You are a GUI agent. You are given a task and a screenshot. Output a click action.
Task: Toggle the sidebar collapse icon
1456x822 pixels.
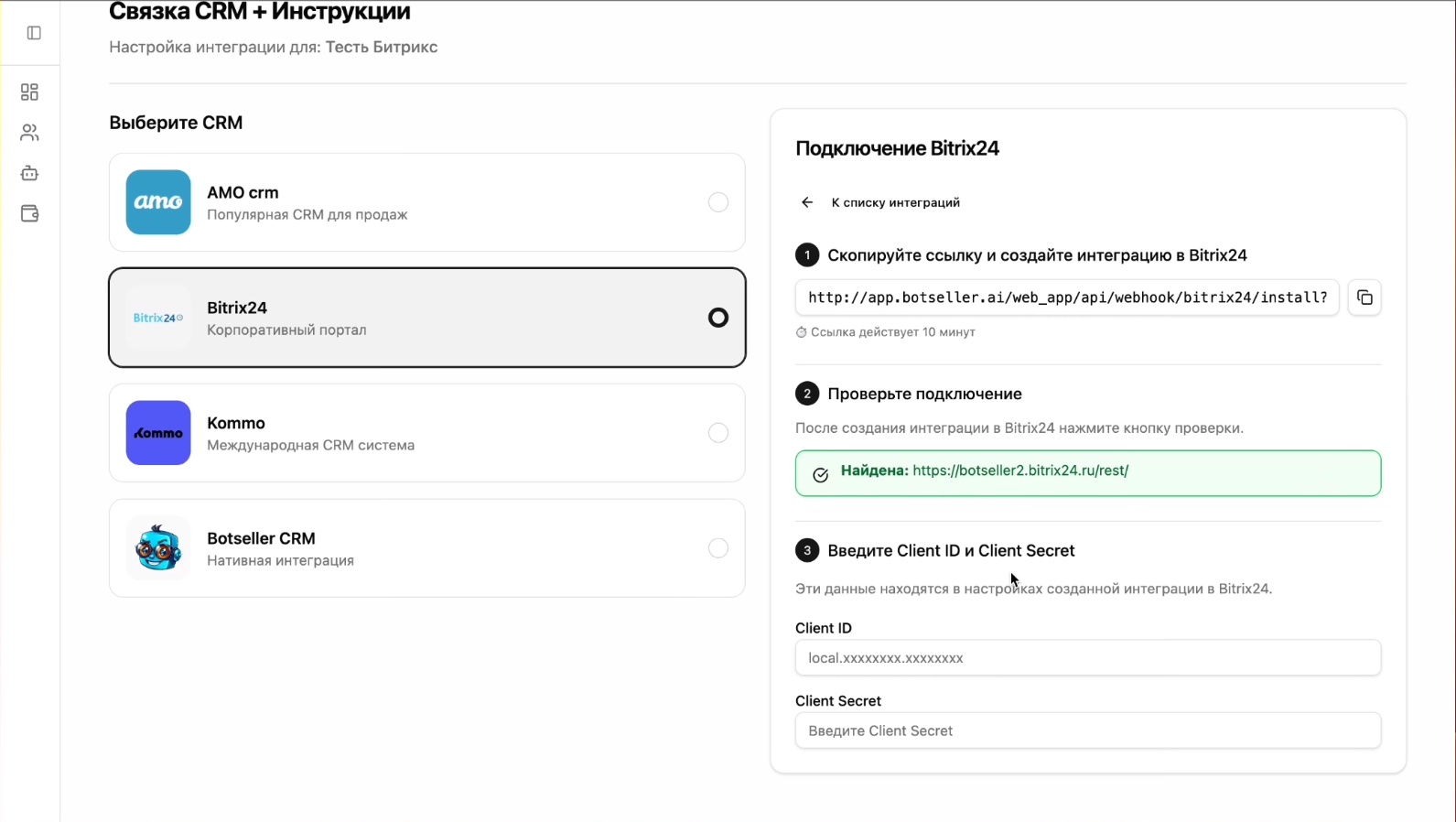(34, 33)
